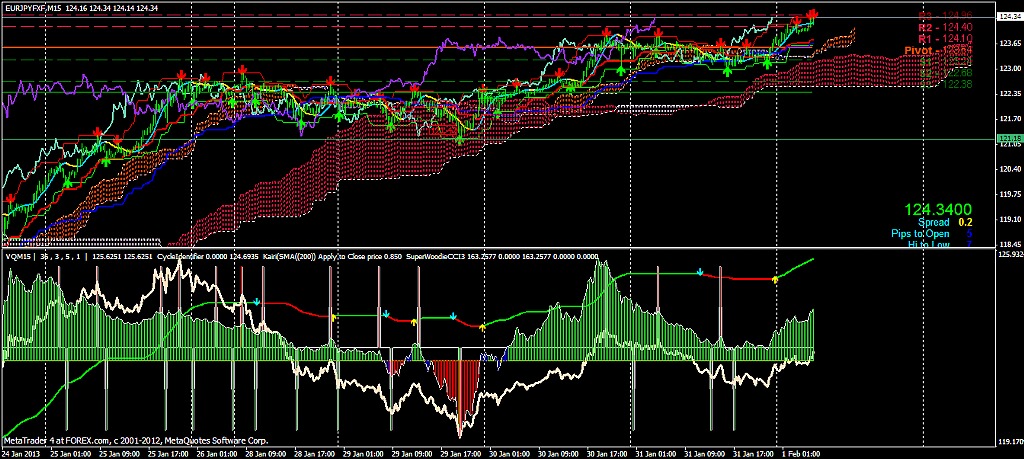
Task: Click the rightmost red arrow at chart top
Action: click(811, 16)
